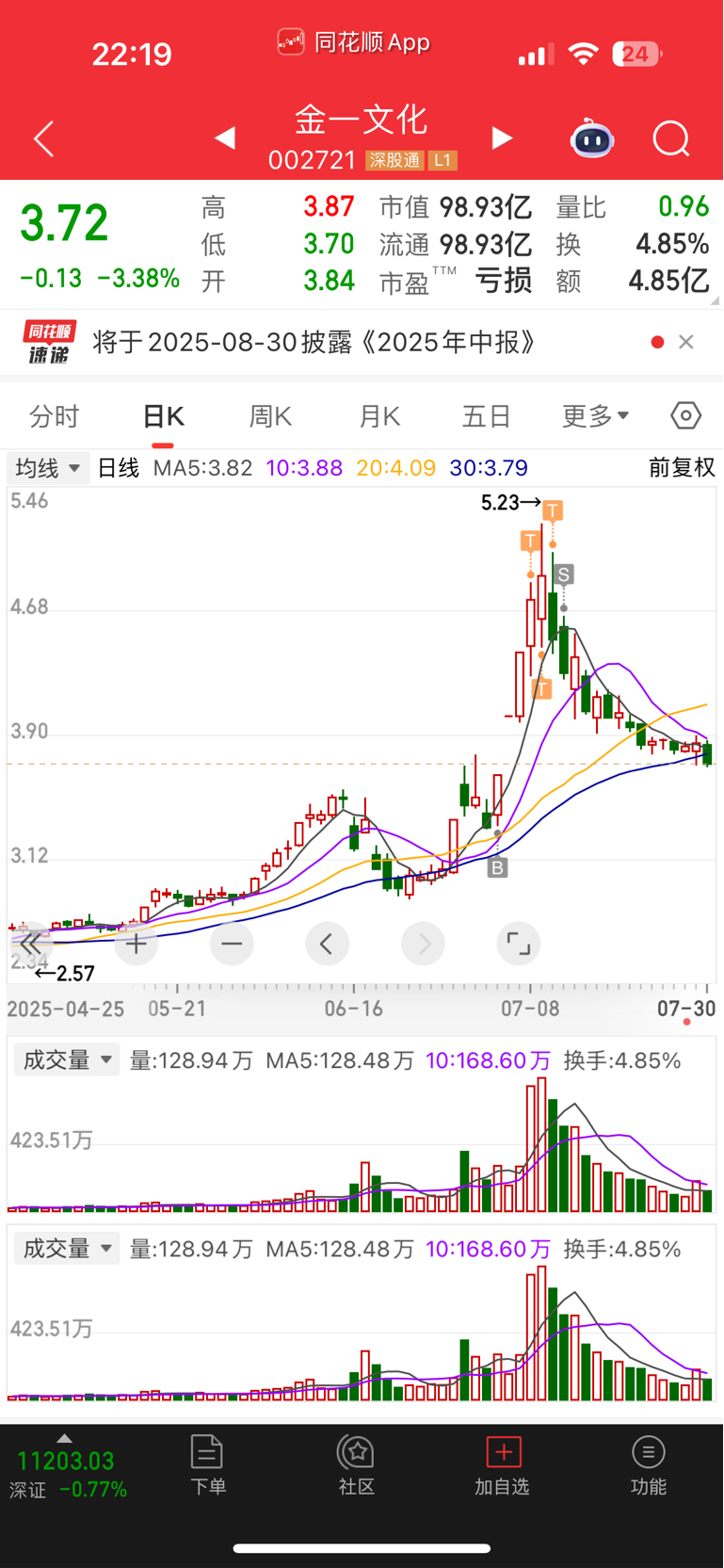Tap first volume panel 换手:4.85% label
This screenshot has width=724, height=1568.
click(x=621, y=1060)
